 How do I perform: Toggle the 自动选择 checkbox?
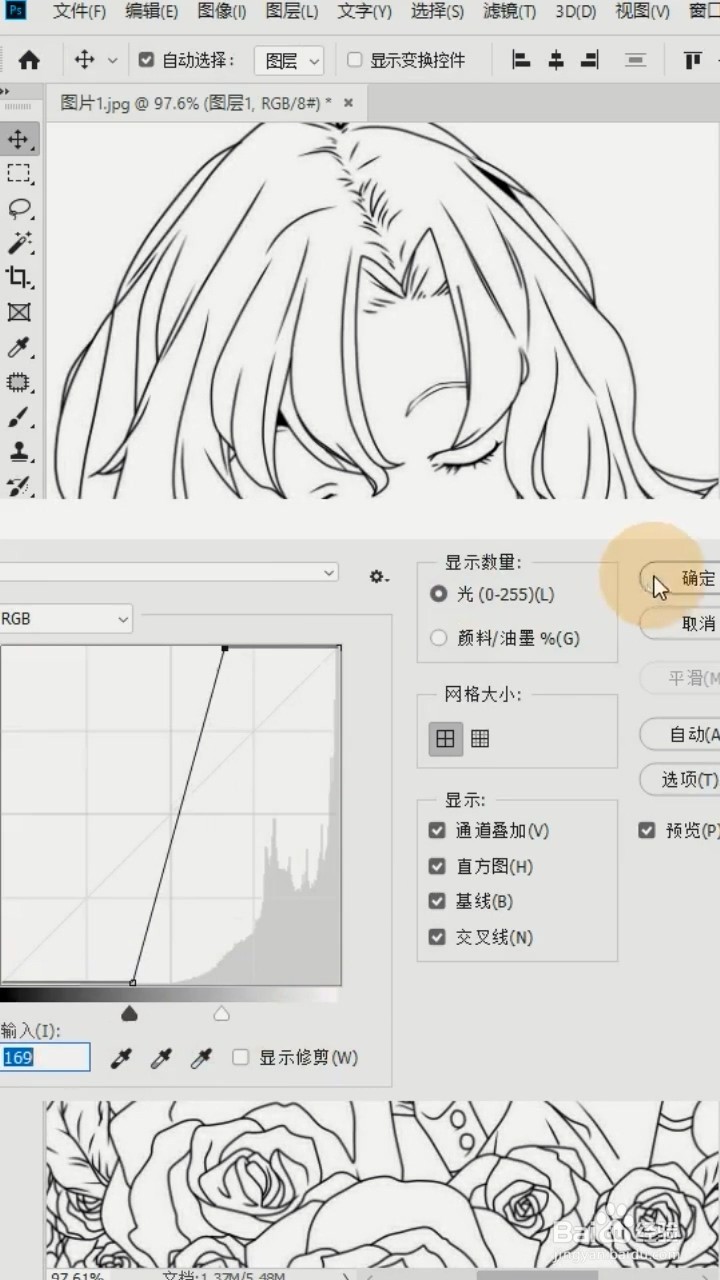pos(147,60)
